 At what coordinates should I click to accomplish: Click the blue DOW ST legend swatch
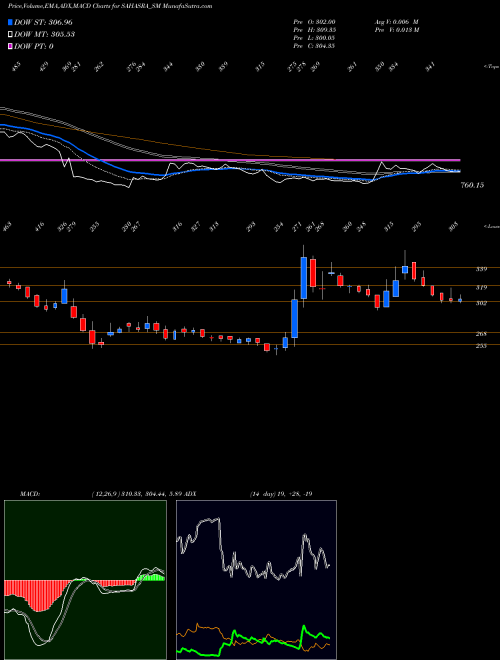(x=11, y=22)
